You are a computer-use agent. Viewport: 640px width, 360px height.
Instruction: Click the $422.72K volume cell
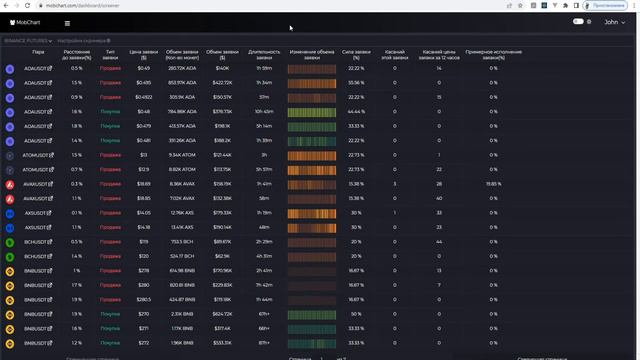(x=222, y=83)
